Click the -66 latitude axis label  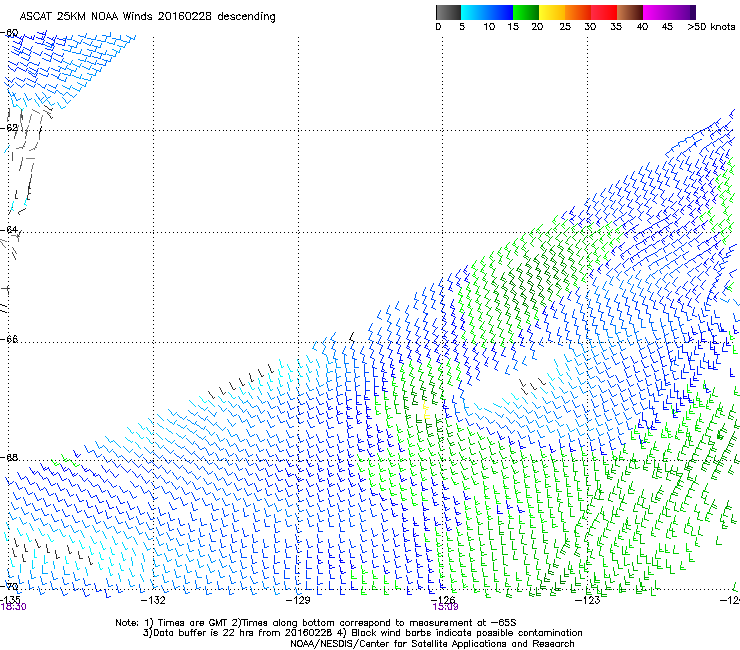9,340
